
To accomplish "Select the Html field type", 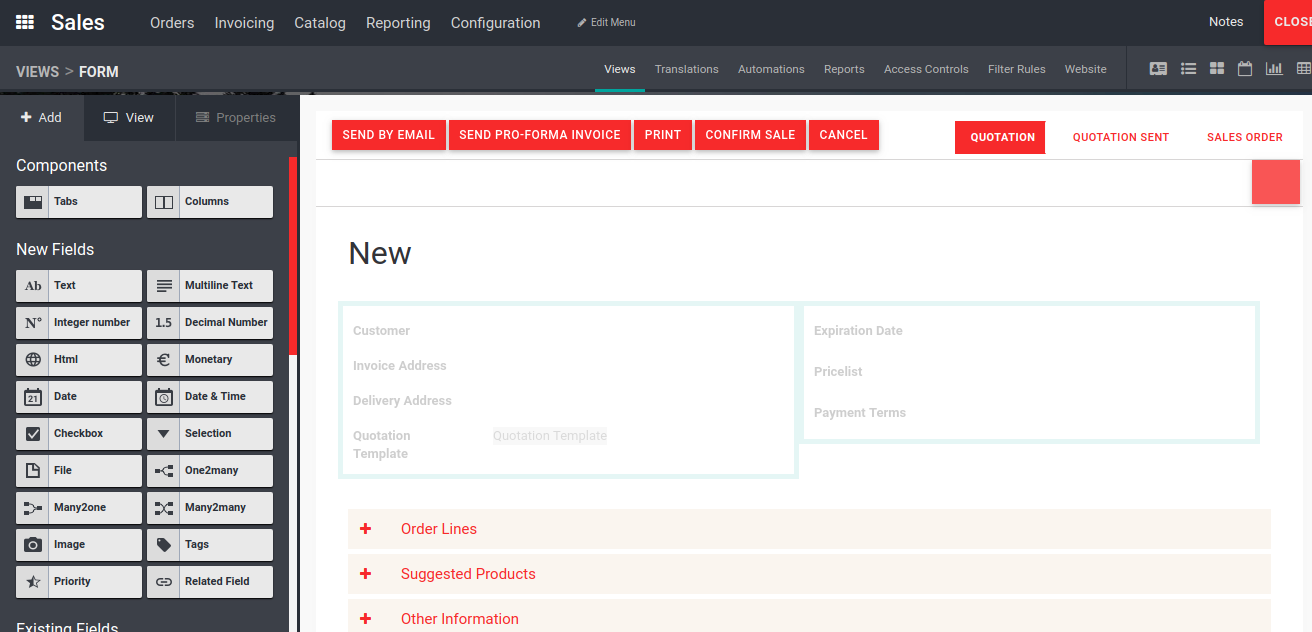I will pos(79,360).
